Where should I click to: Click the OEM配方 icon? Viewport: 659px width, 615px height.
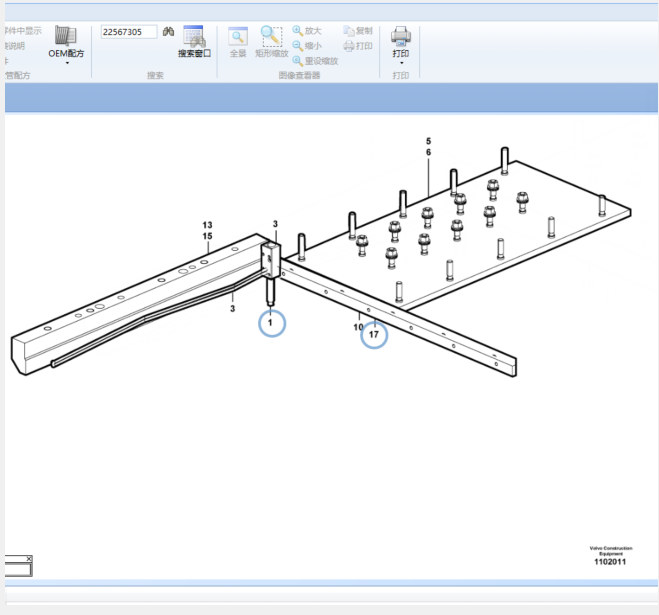[66, 36]
